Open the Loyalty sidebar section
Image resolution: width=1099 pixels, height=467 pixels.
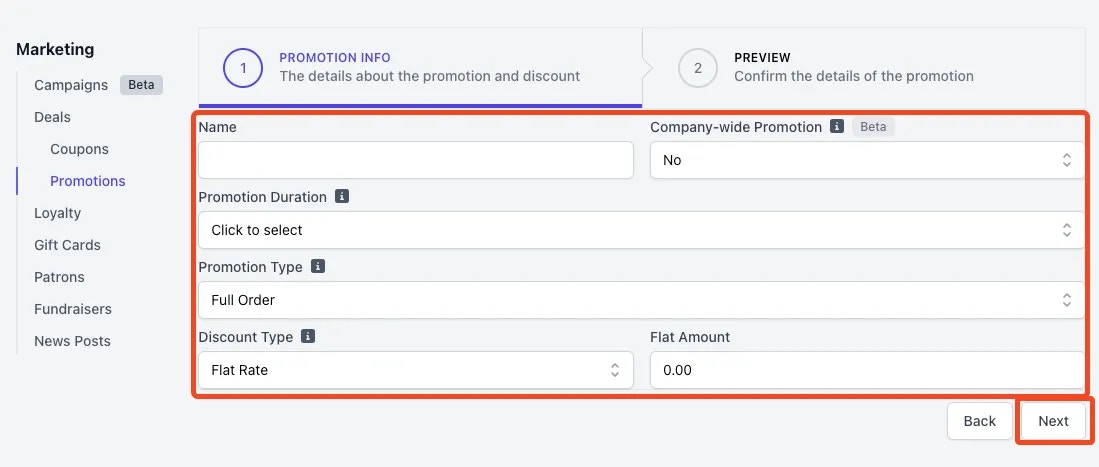[57, 213]
